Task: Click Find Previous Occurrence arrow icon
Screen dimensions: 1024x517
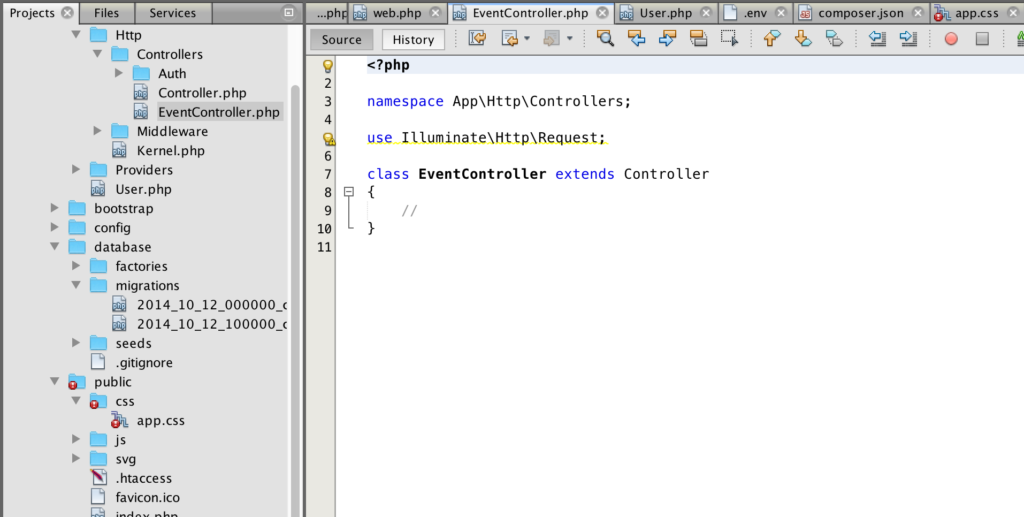Action: (x=636, y=39)
